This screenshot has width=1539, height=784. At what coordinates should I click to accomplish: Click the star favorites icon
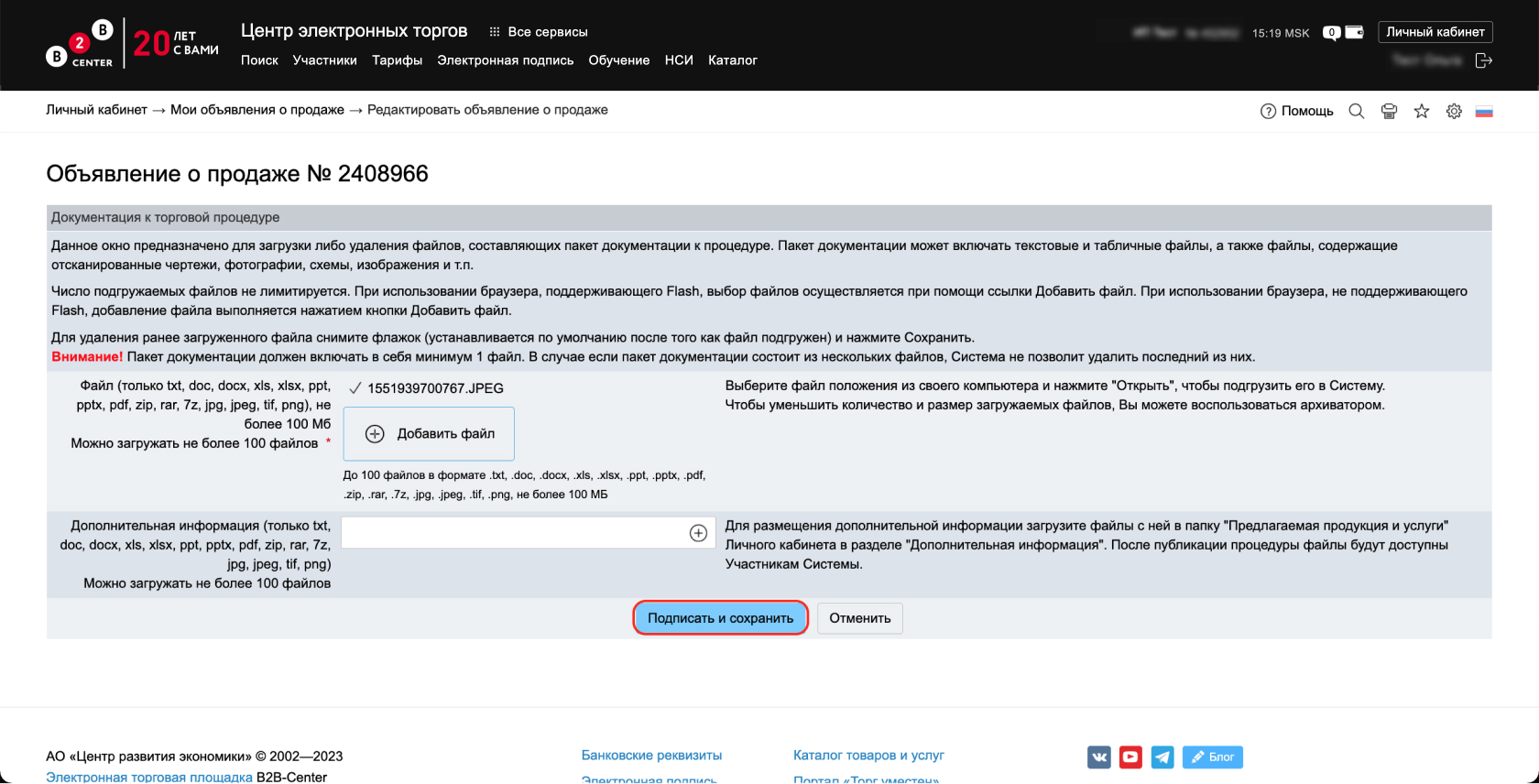(x=1421, y=111)
